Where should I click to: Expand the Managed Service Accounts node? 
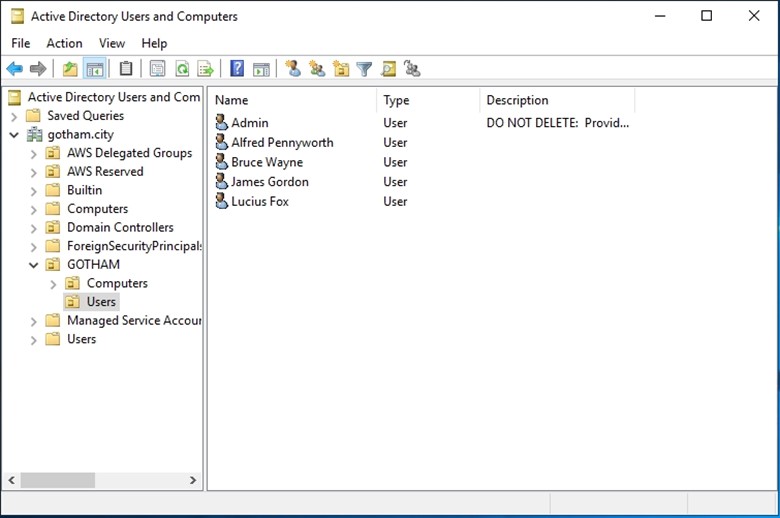point(34,321)
